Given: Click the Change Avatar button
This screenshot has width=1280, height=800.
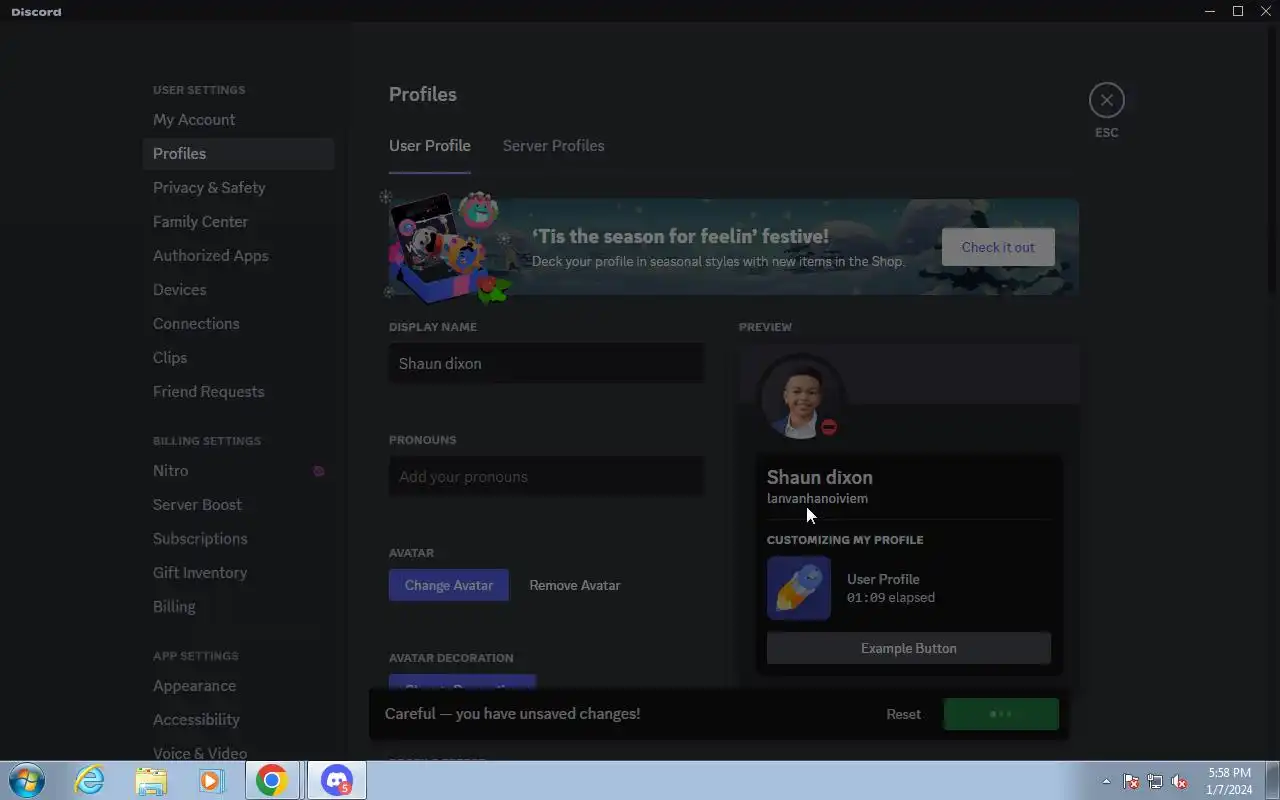Looking at the screenshot, I should [449, 585].
